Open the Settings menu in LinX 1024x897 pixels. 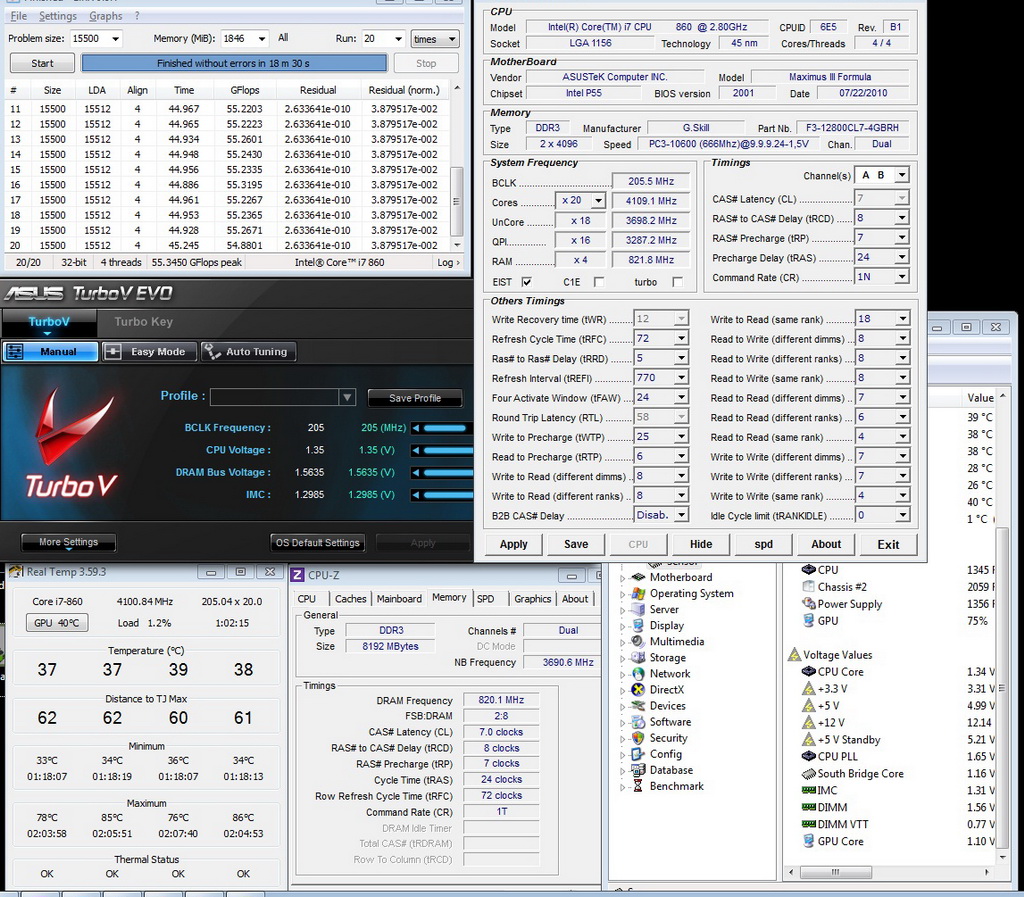coord(57,16)
